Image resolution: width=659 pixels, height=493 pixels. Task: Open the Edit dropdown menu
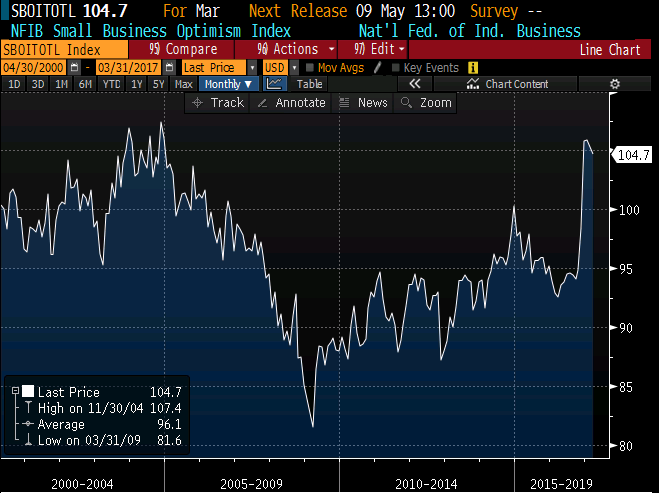click(x=372, y=49)
